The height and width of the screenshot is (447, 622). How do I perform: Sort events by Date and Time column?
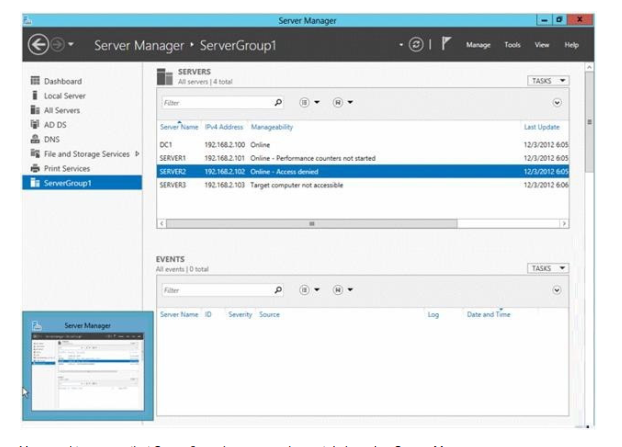[x=489, y=315]
